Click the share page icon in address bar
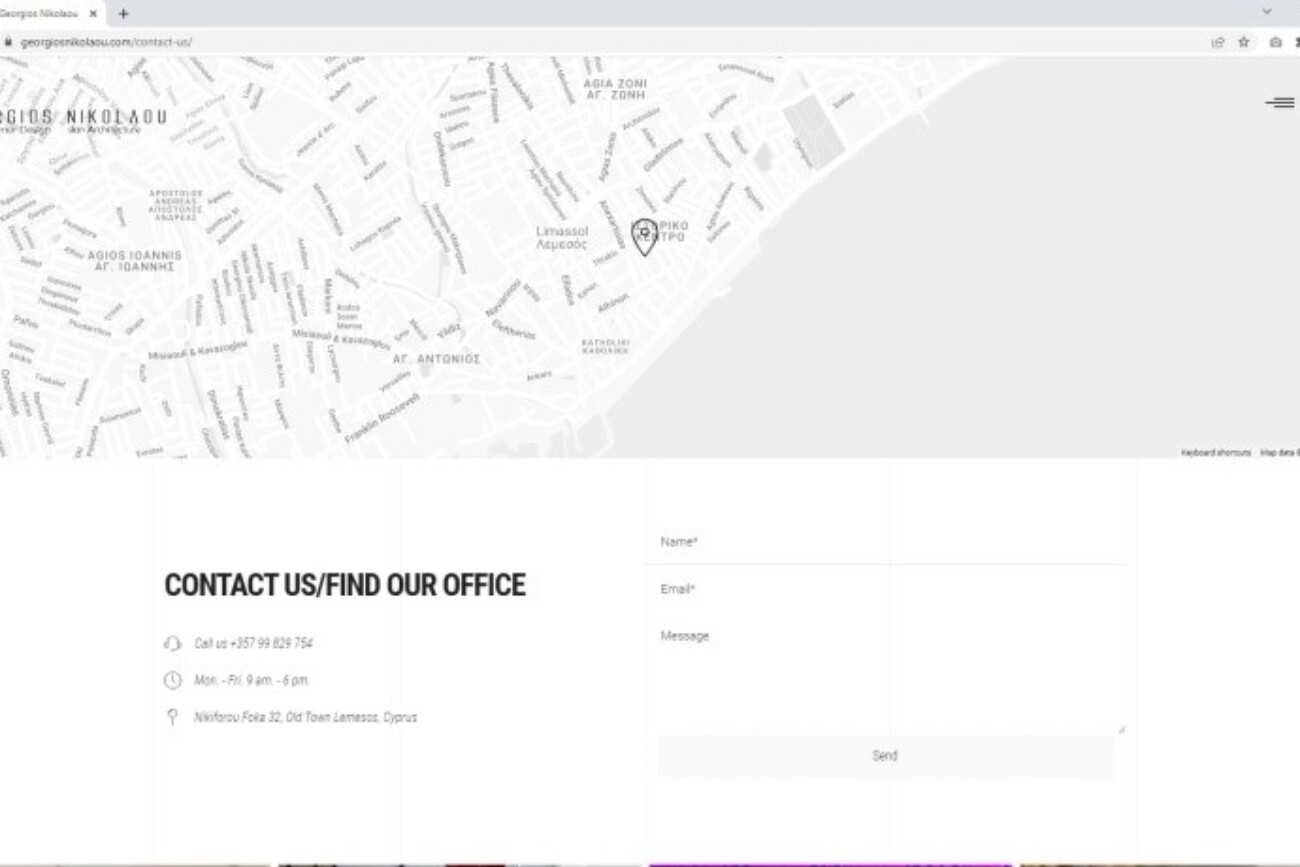1300x867 pixels. (1217, 42)
